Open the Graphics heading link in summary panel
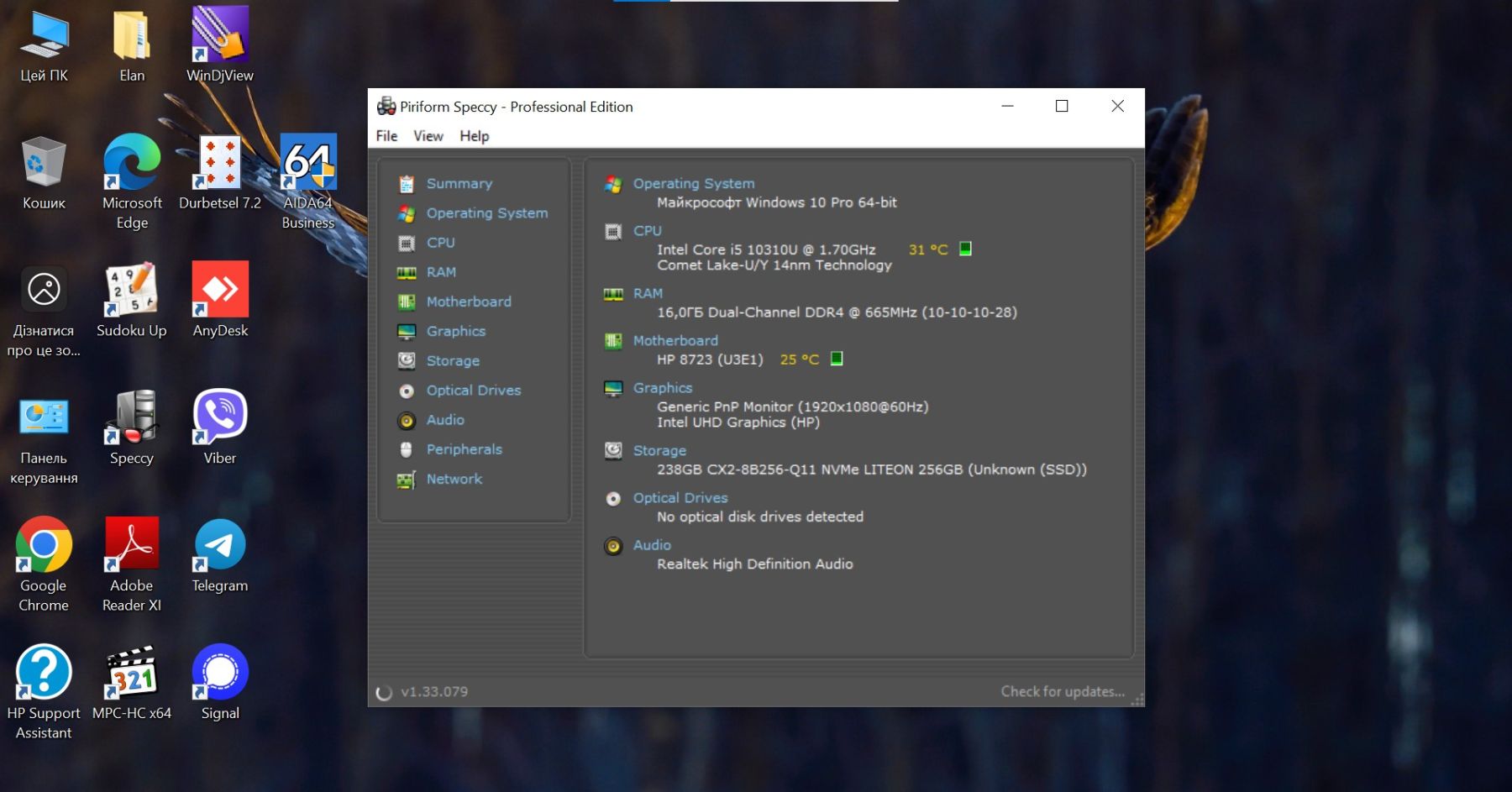Viewport: 1512px width, 792px height. [663, 387]
